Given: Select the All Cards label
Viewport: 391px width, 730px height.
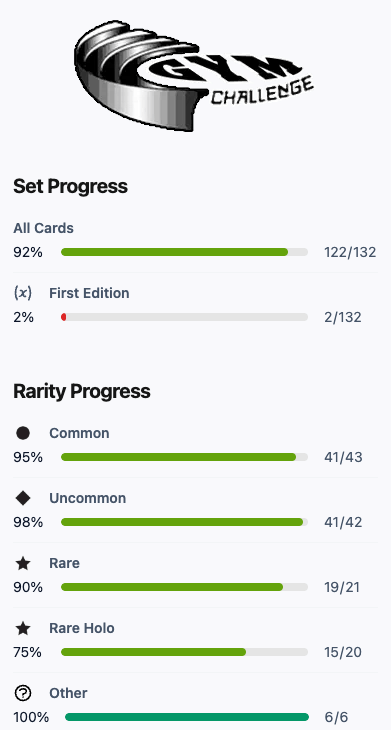Looking at the screenshot, I should point(43,228).
